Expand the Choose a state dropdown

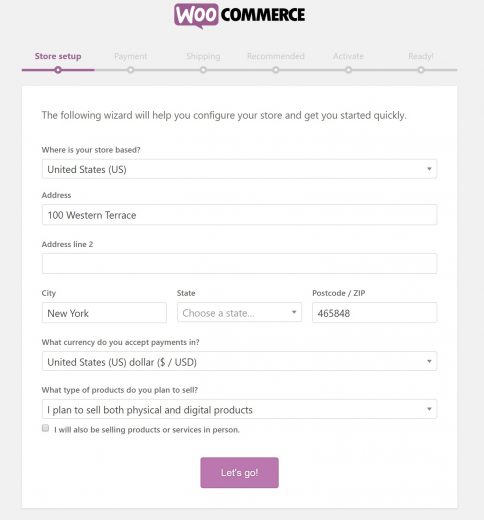[239, 312]
